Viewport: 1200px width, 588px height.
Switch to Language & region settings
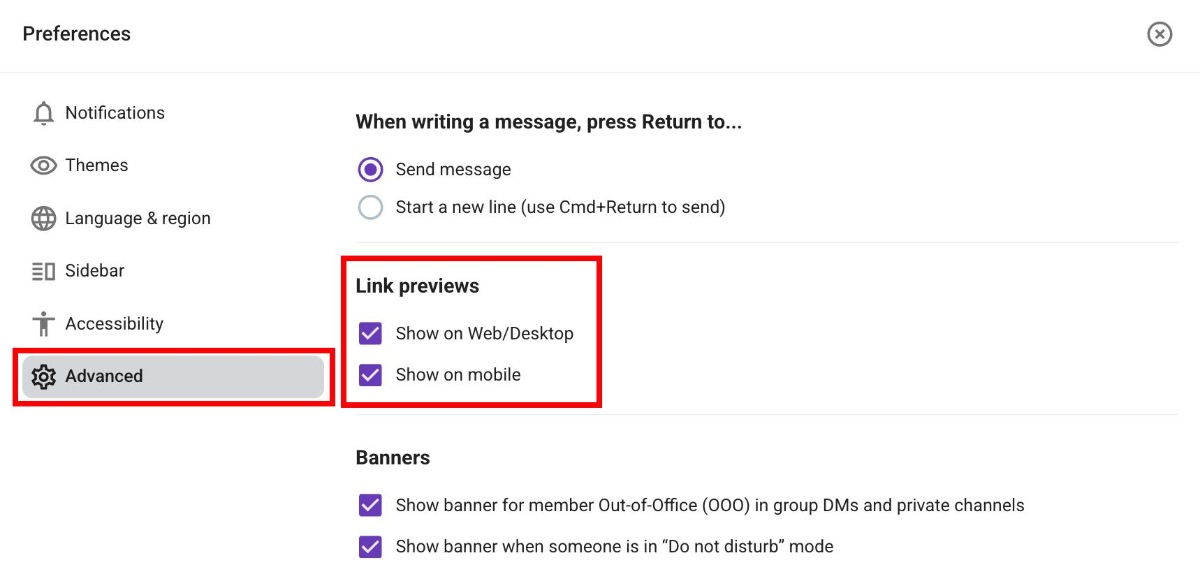(138, 219)
